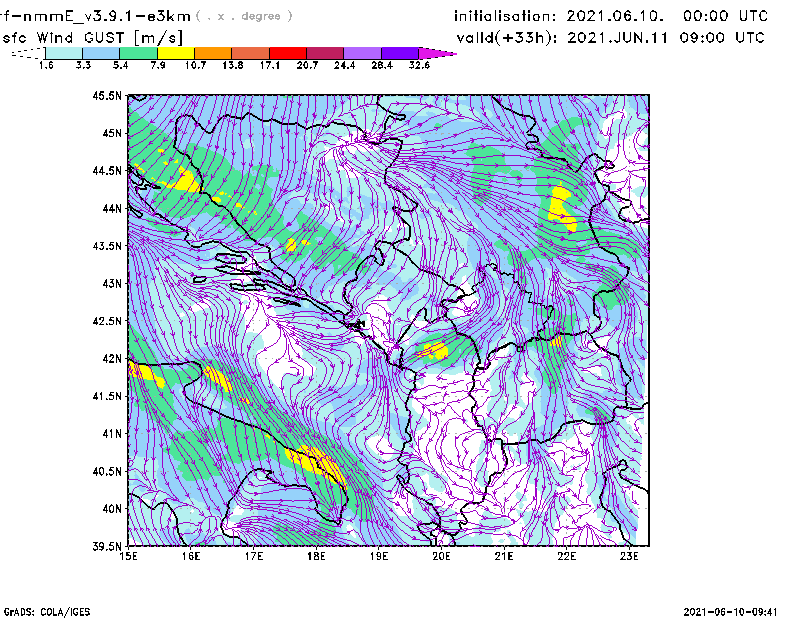The width and height of the screenshot is (800, 618).
Task: Click the 15E longitude label
Action: 128,556
